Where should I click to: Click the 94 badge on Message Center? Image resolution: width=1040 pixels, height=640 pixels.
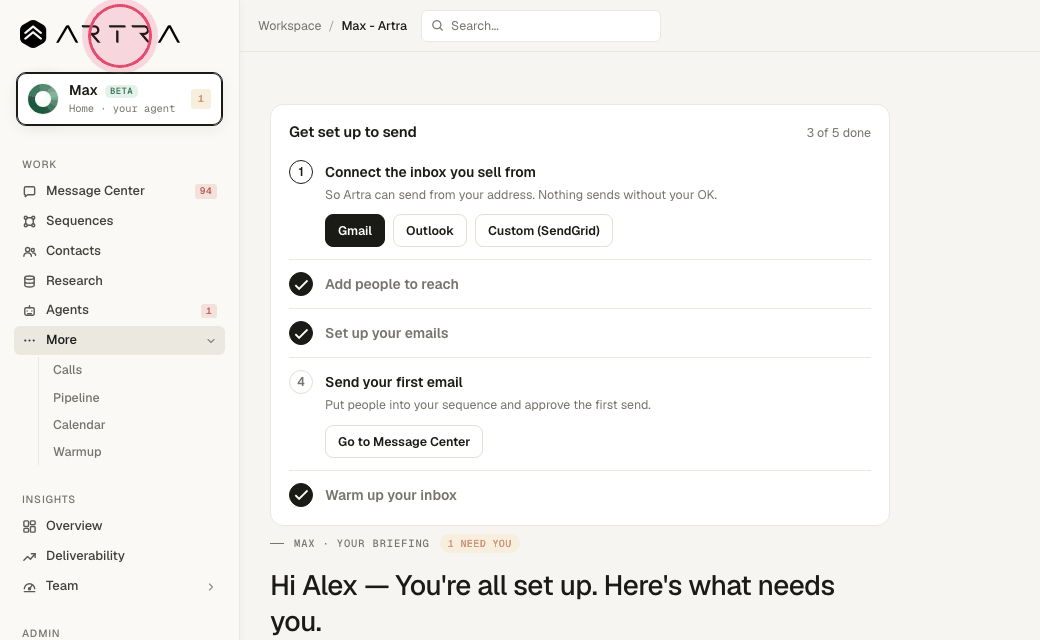coord(206,191)
